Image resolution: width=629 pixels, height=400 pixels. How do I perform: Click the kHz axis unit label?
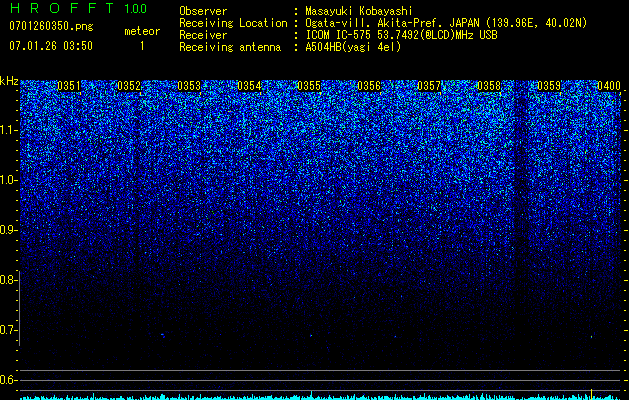(9, 81)
